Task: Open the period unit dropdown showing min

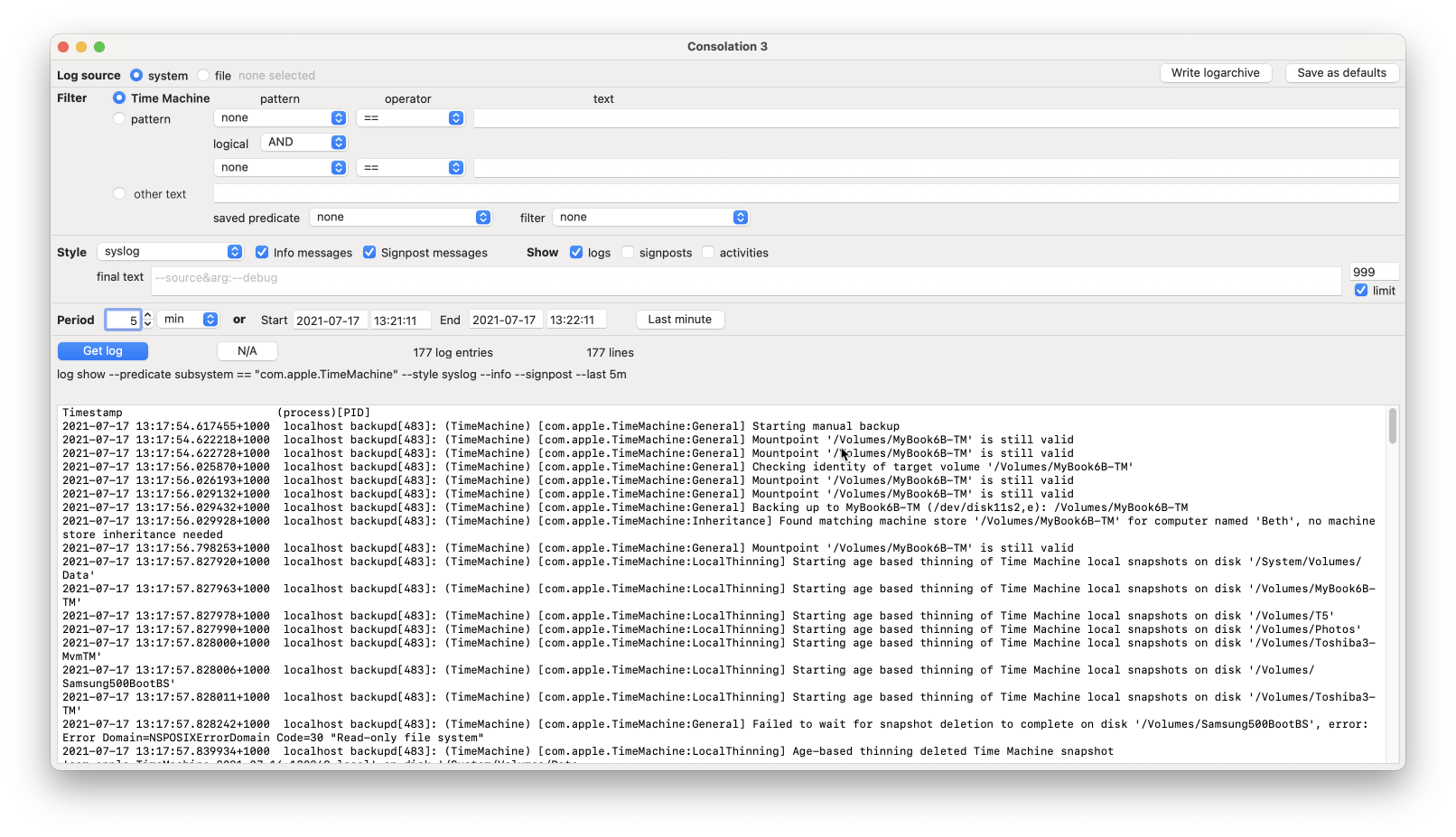Action: click(188, 319)
